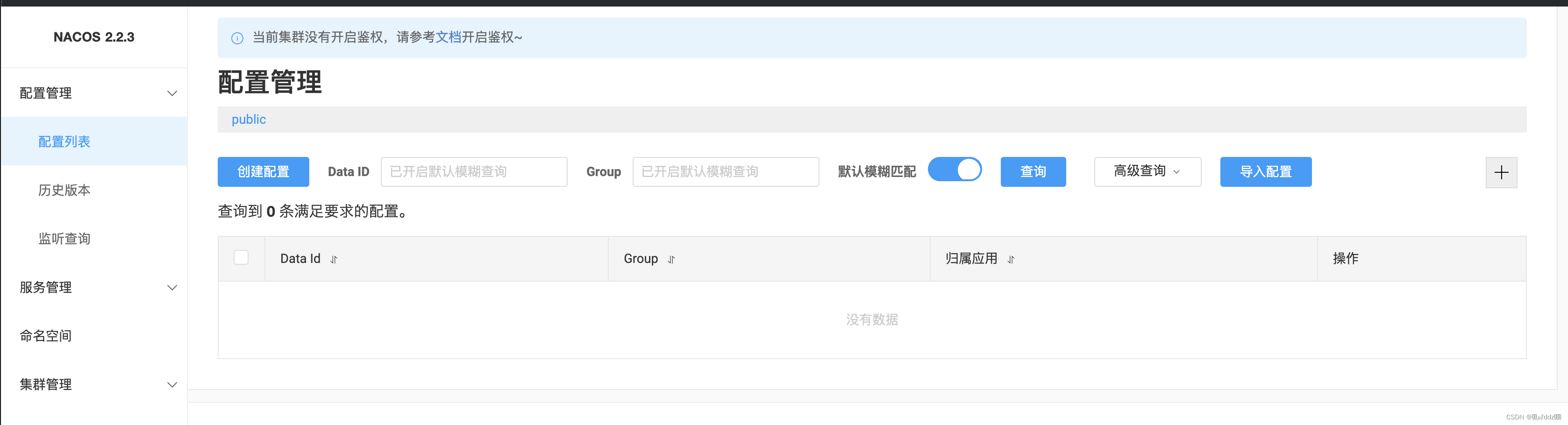The height and width of the screenshot is (425, 1568).
Task: Toggle the 默认模糊匹配 switch
Action: [955, 169]
